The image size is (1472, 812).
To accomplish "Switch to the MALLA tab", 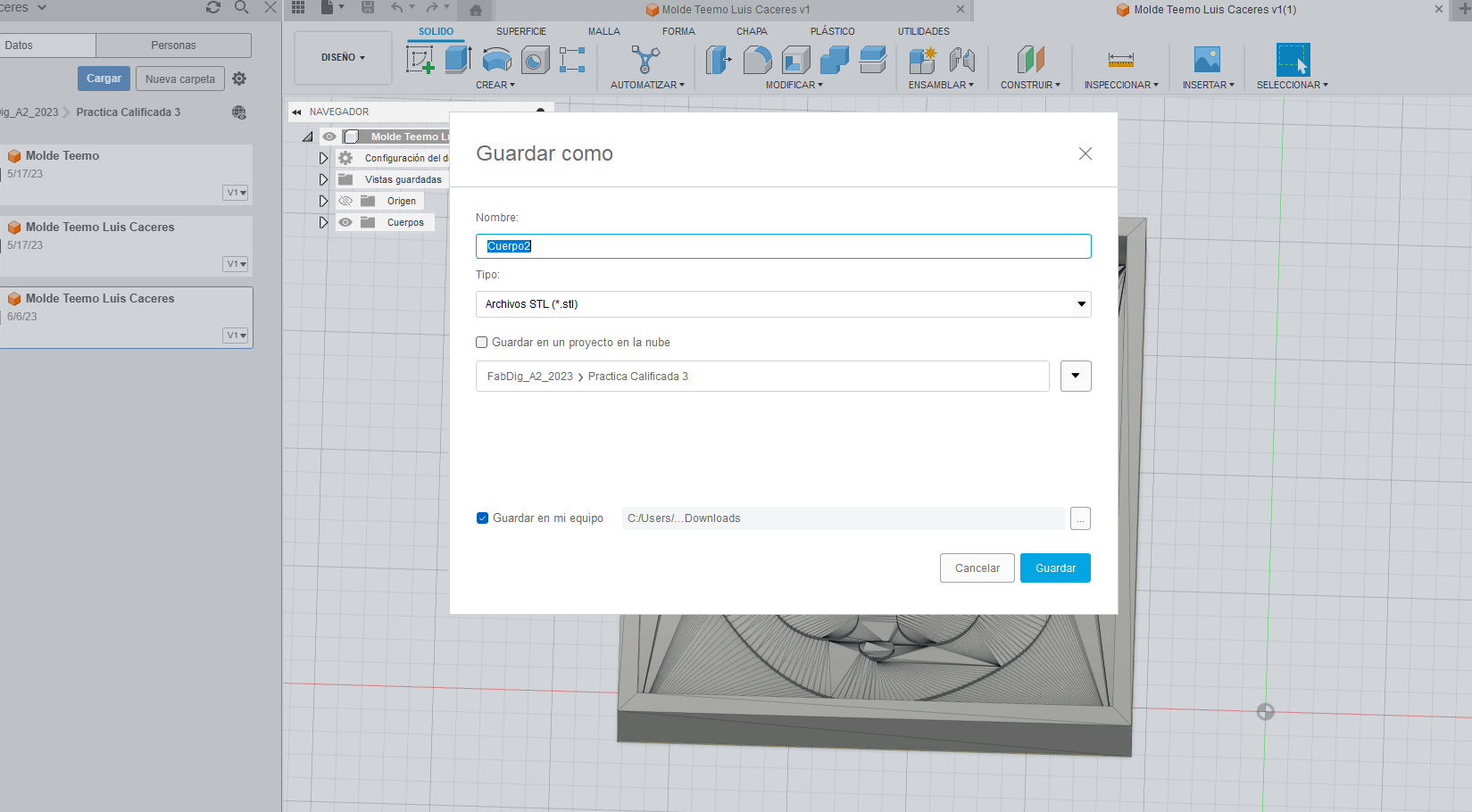I will (604, 31).
